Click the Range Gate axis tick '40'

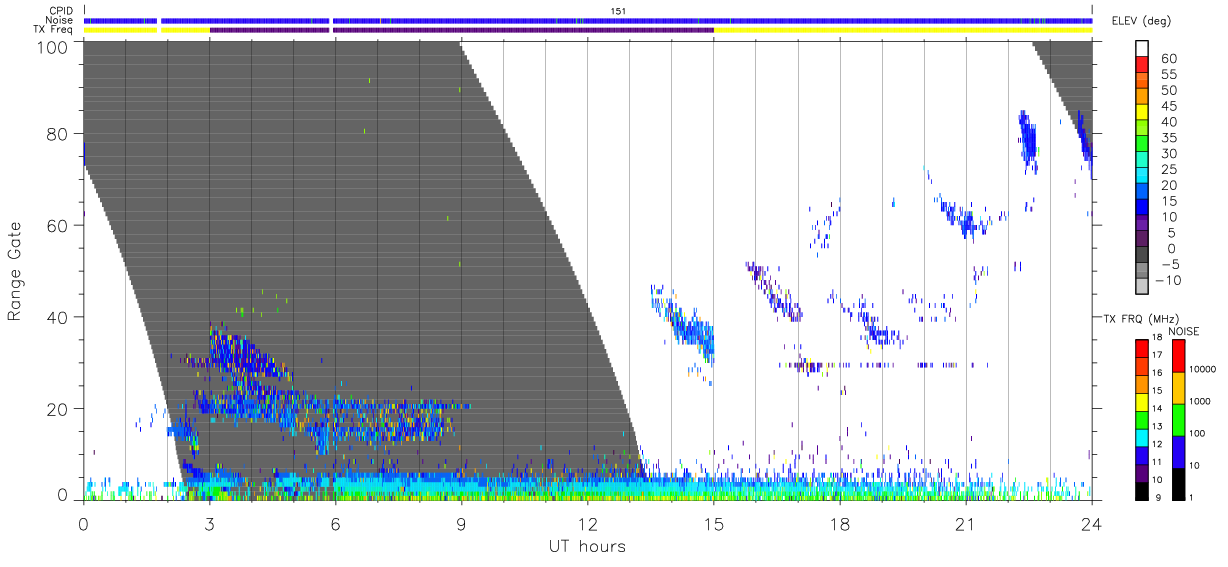[58, 318]
